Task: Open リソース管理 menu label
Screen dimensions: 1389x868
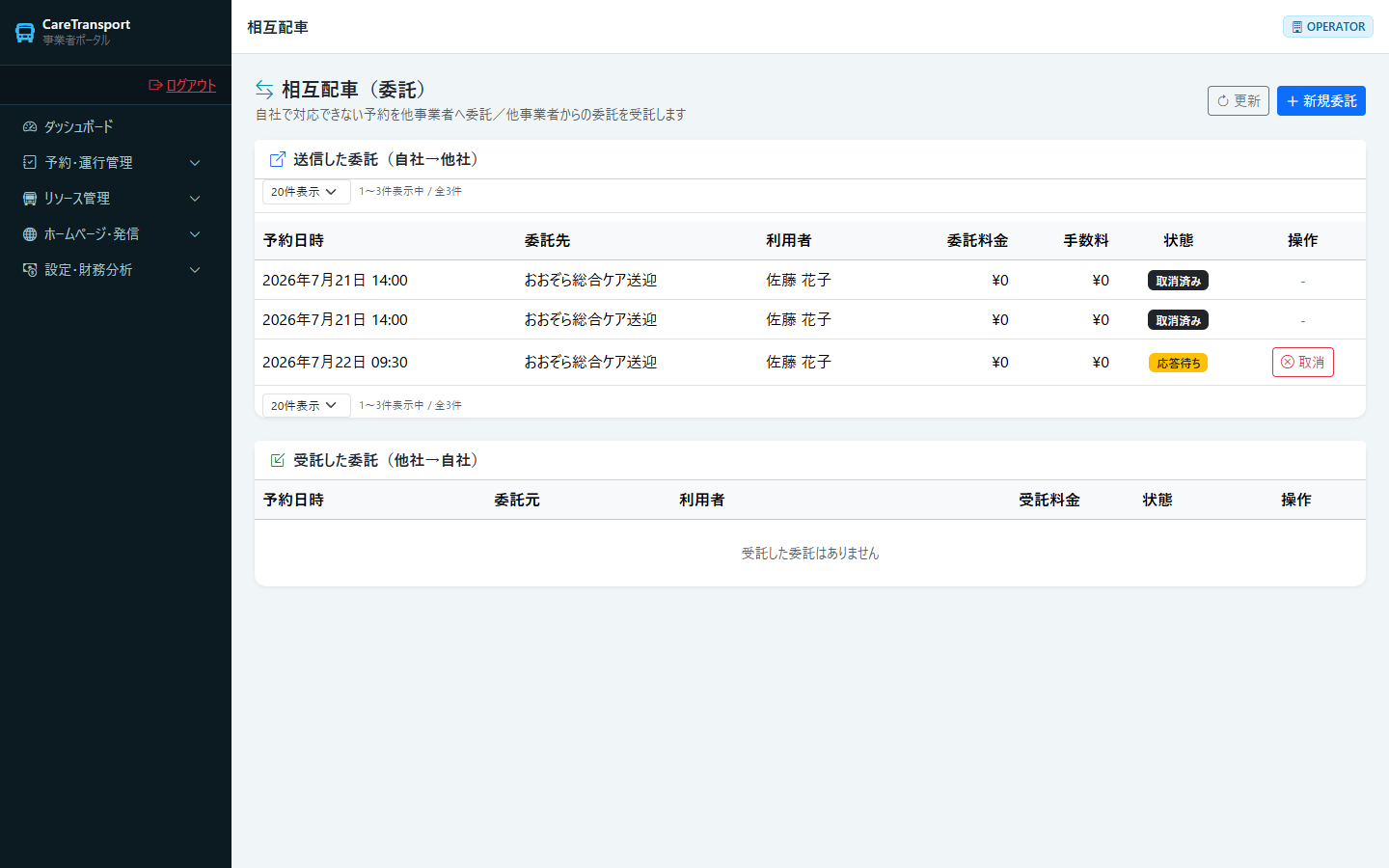Action: 77,199
